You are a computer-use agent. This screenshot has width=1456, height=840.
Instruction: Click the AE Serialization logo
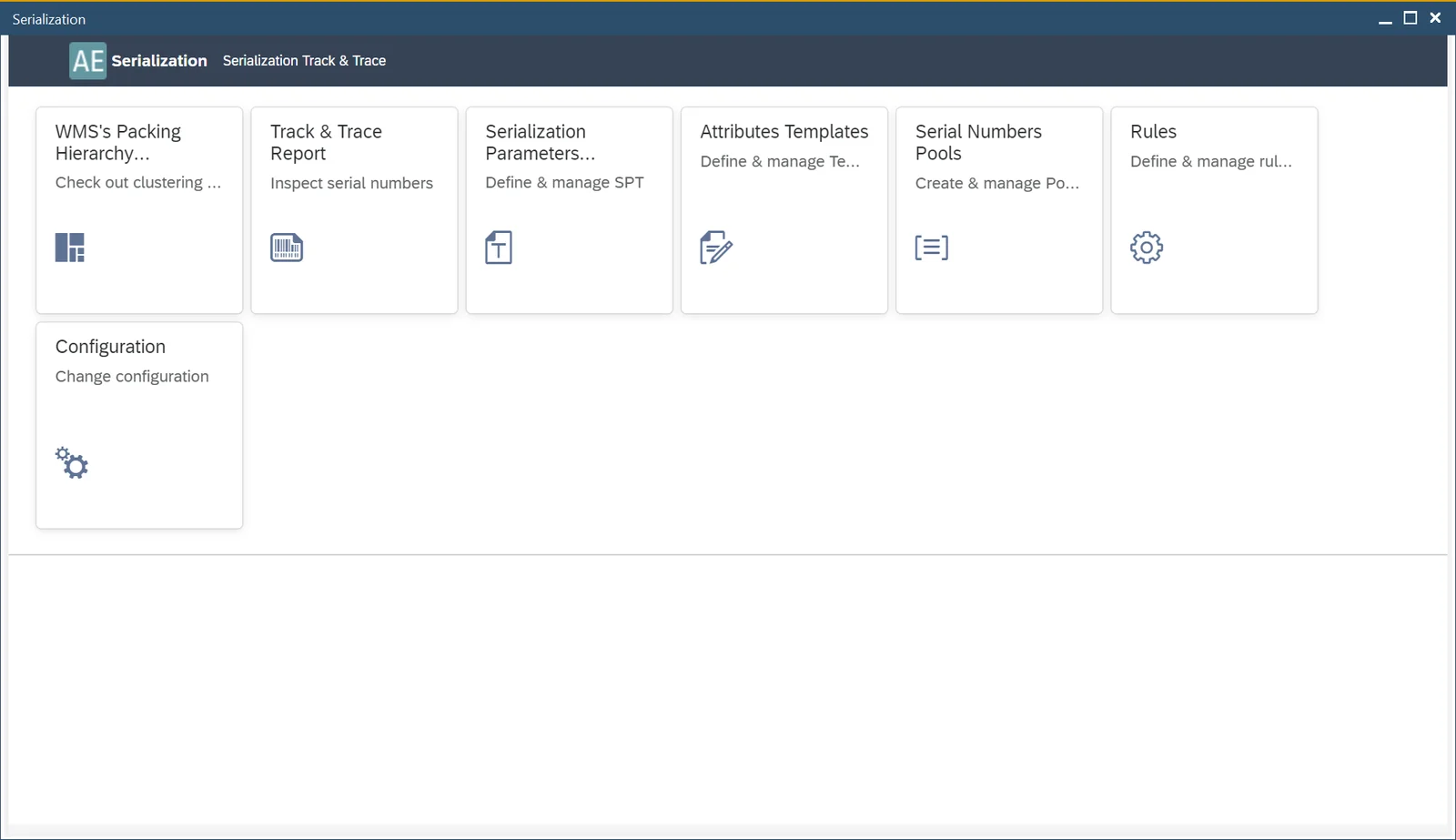(x=87, y=61)
